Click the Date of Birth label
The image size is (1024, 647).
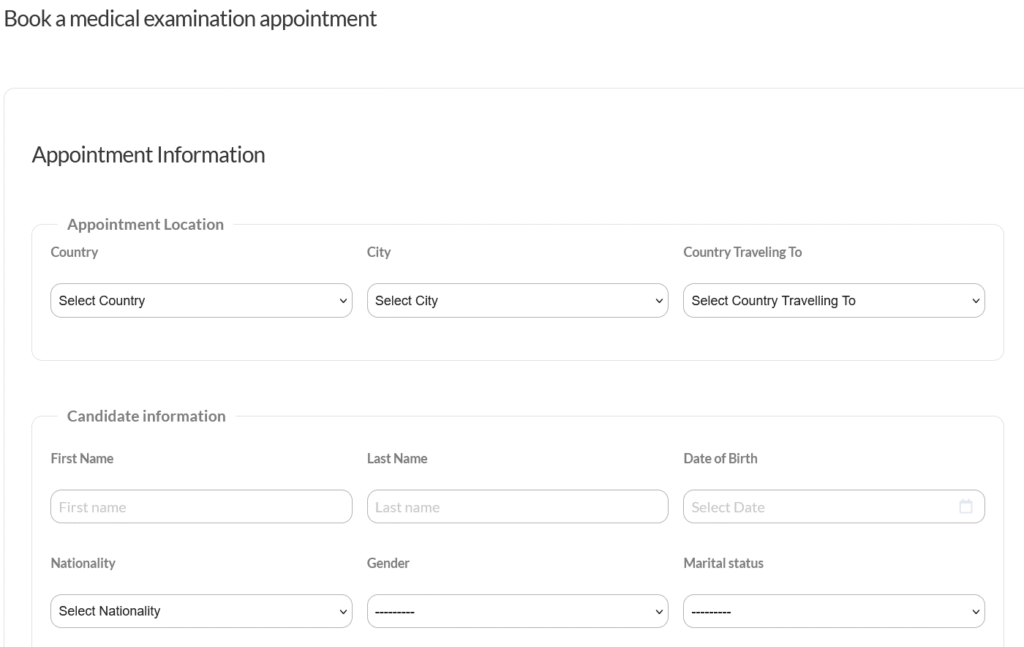(x=720, y=459)
